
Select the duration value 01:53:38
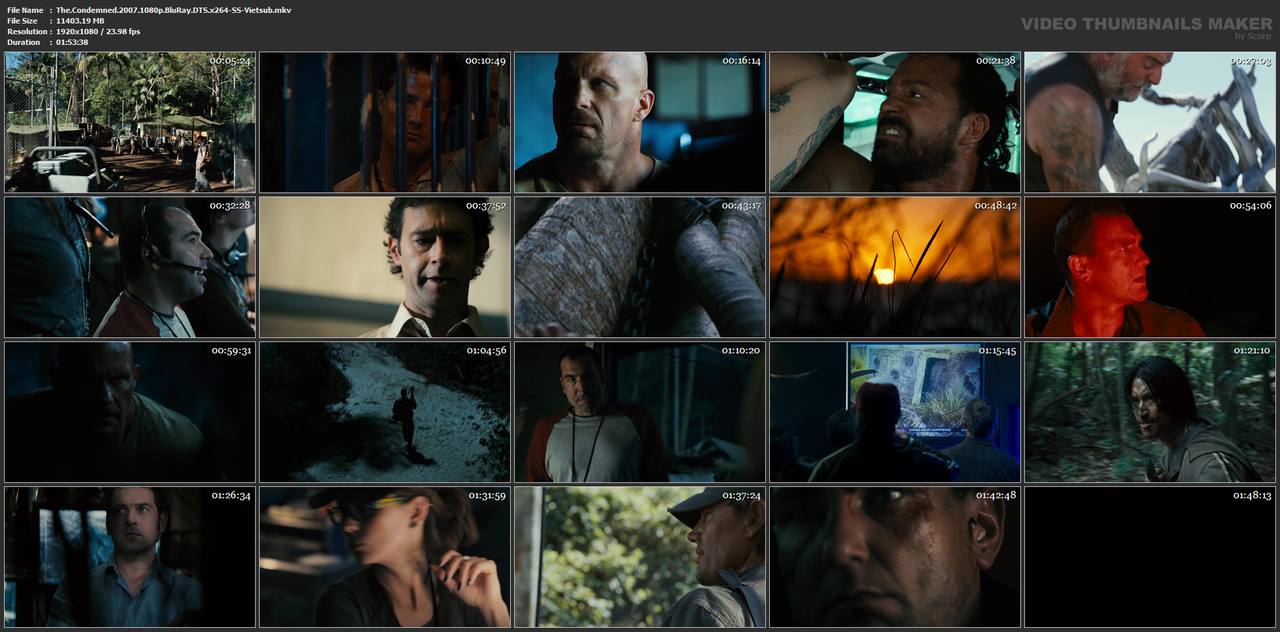pos(72,42)
